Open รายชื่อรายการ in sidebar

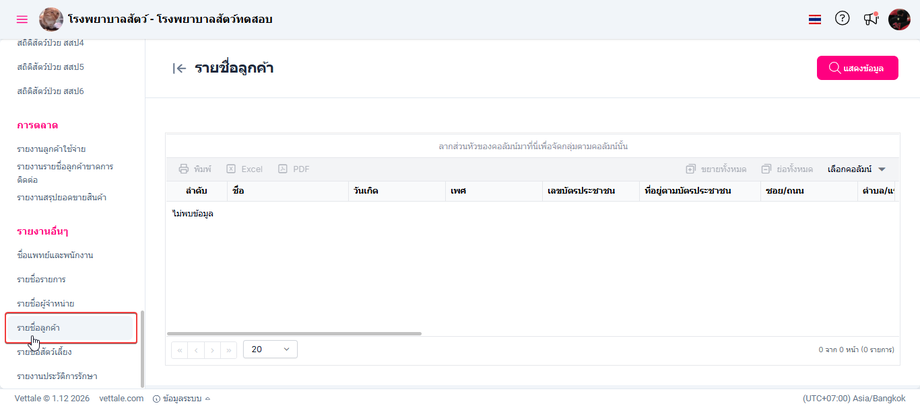click(x=41, y=279)
